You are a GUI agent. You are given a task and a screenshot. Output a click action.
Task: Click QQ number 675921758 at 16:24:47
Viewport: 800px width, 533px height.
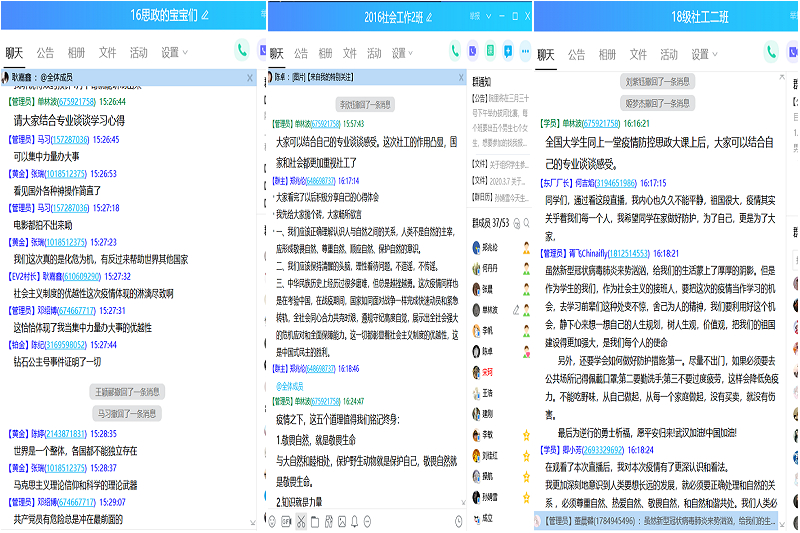pyautogui.click(x=326, y=401)
